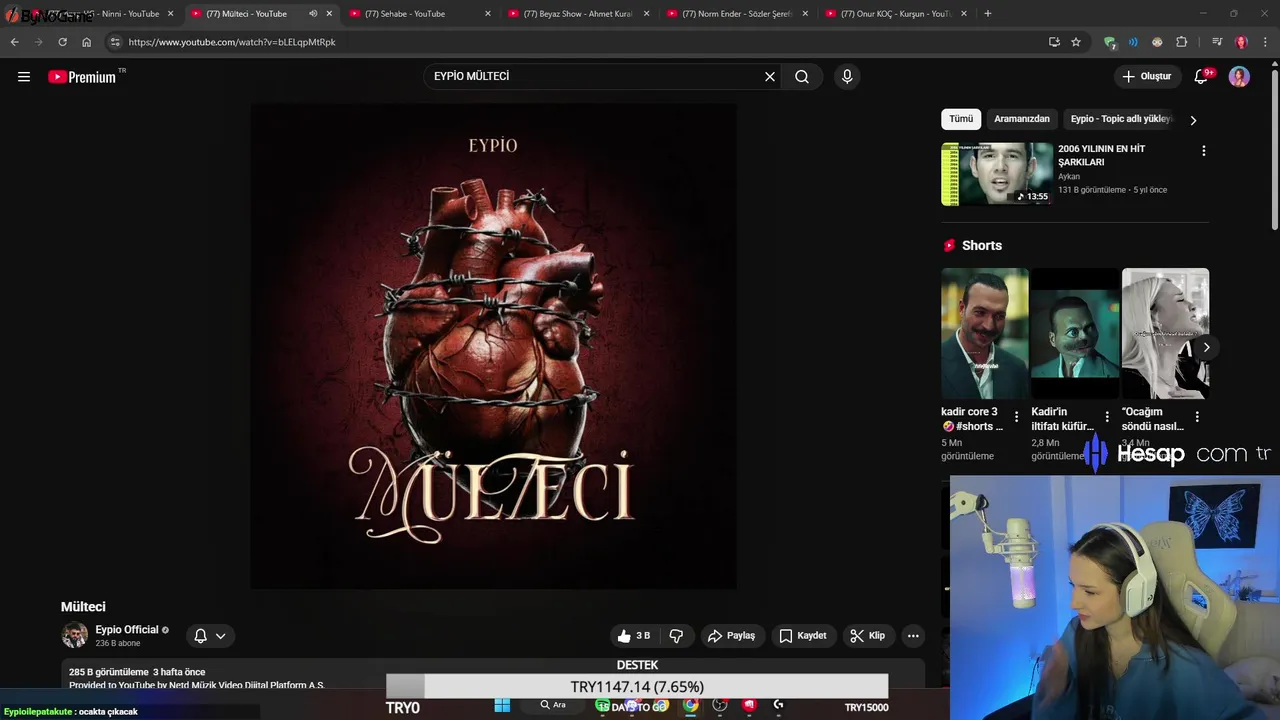This screenshot has height=720, width=1280.
Task: Bookmark this page with the star icon
Action: click(x=1076, y=42)
